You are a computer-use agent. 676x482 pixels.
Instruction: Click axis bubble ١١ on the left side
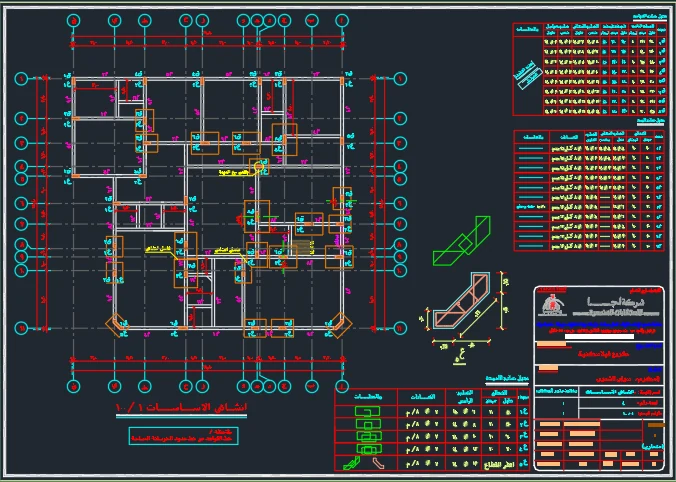click(x=21, y=328)
